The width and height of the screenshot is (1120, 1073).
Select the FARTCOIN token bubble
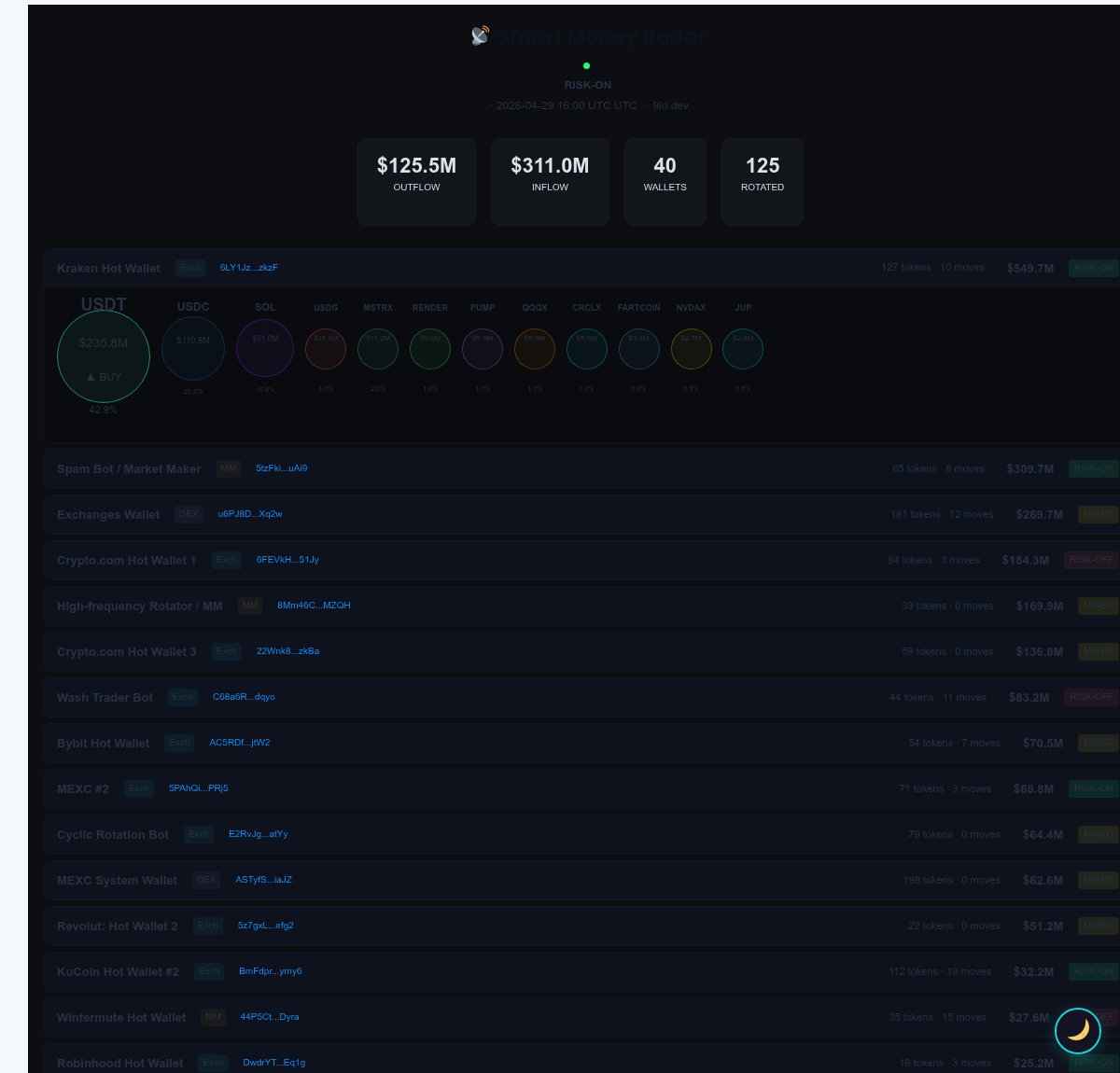(x=639, y=349)
